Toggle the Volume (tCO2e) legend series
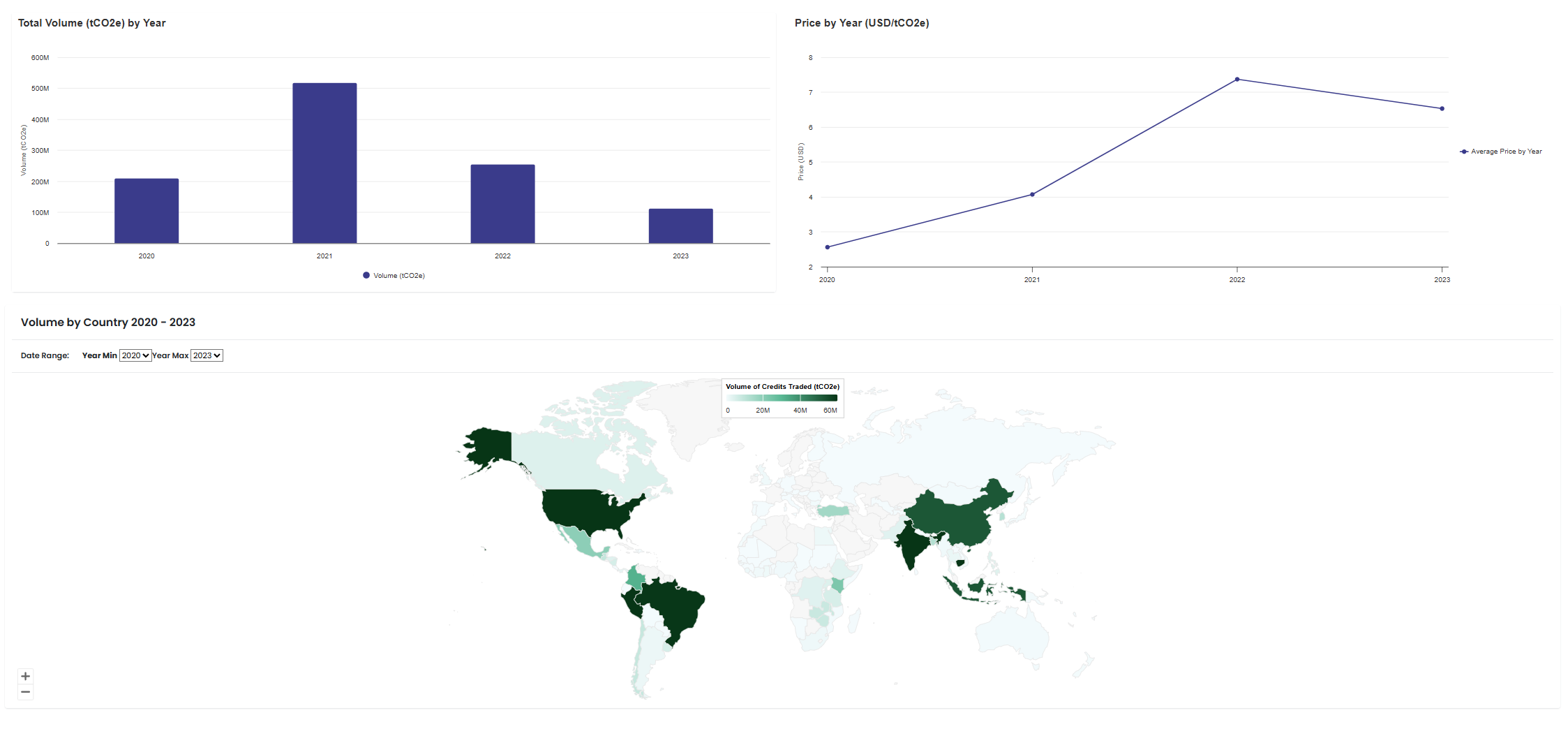 pos(394,276)
